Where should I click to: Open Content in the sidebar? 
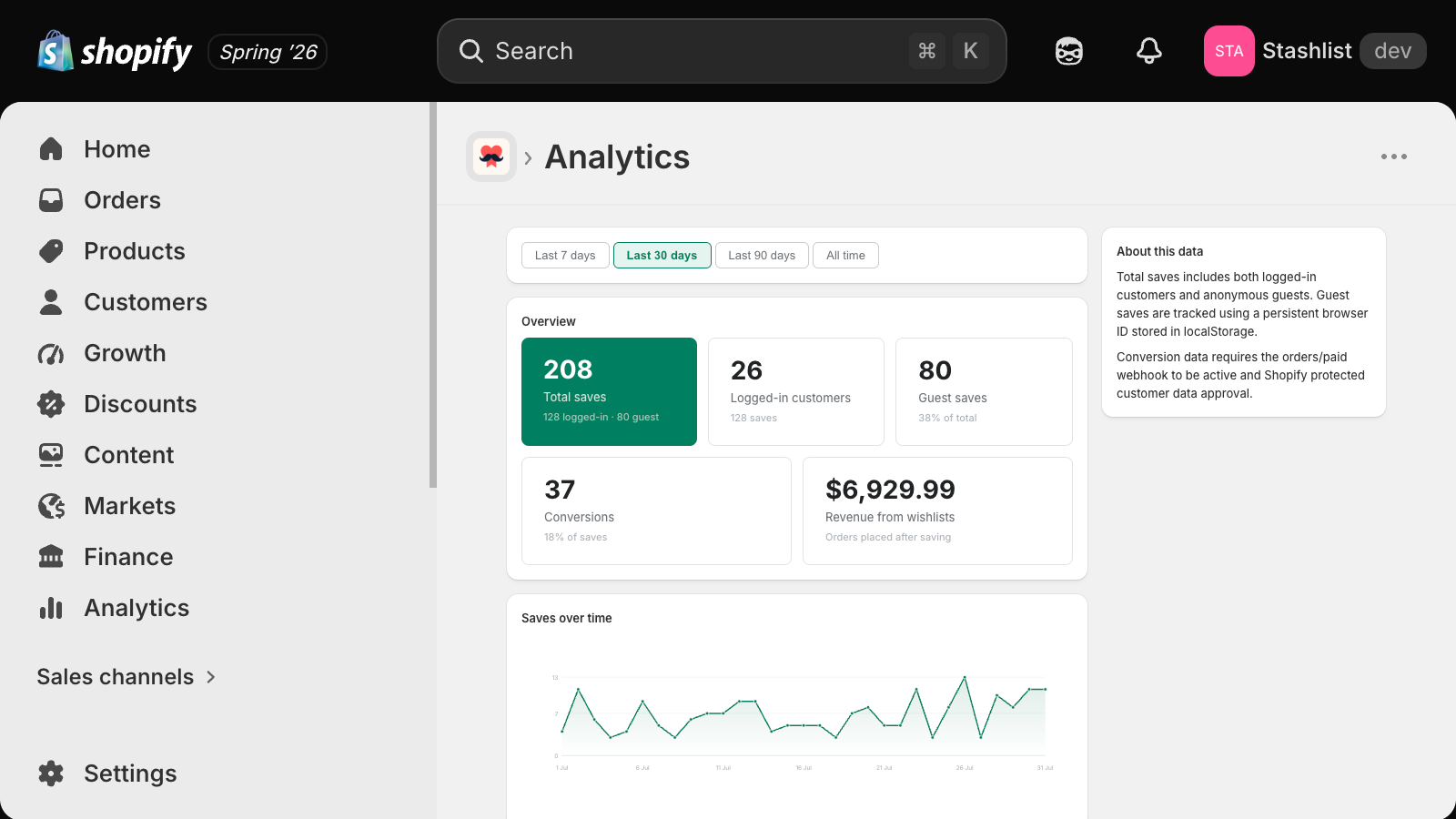pyautogui.click(x=128, y=455)
